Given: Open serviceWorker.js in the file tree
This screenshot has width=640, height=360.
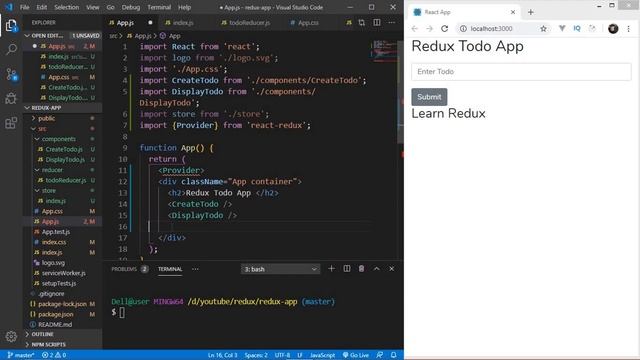Looking at the screenshot, I should coord(64,273).
